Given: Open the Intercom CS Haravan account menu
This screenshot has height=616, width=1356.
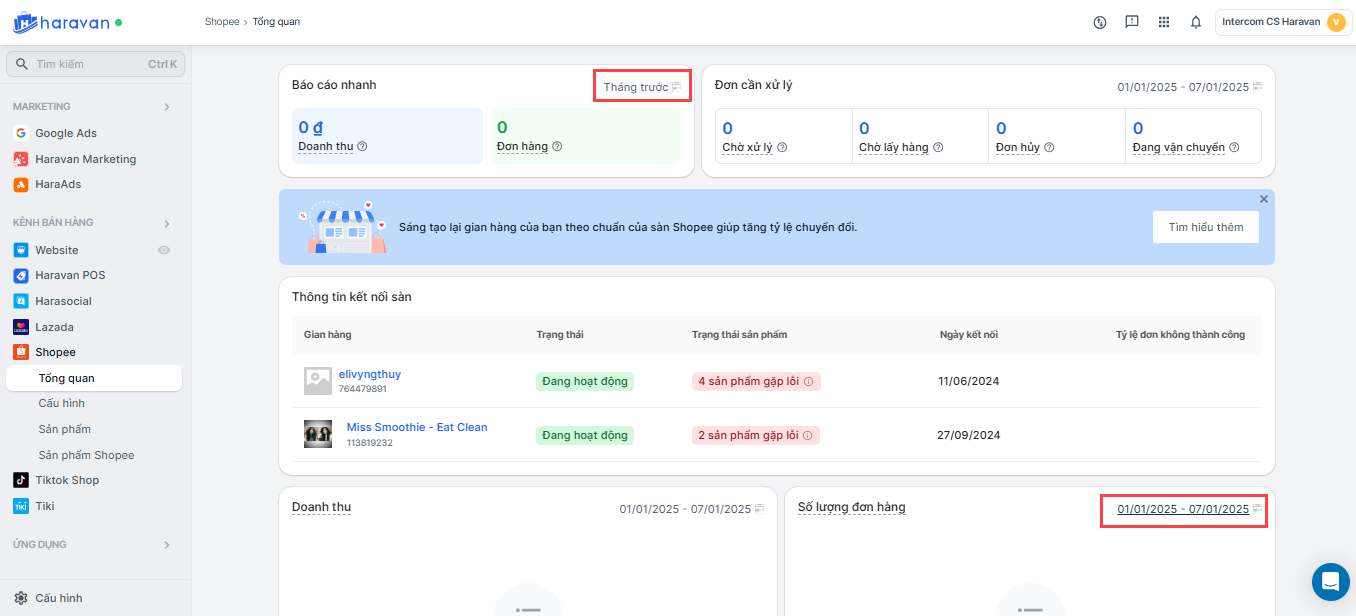Looking at the screenshot, I should (1284, 22).
